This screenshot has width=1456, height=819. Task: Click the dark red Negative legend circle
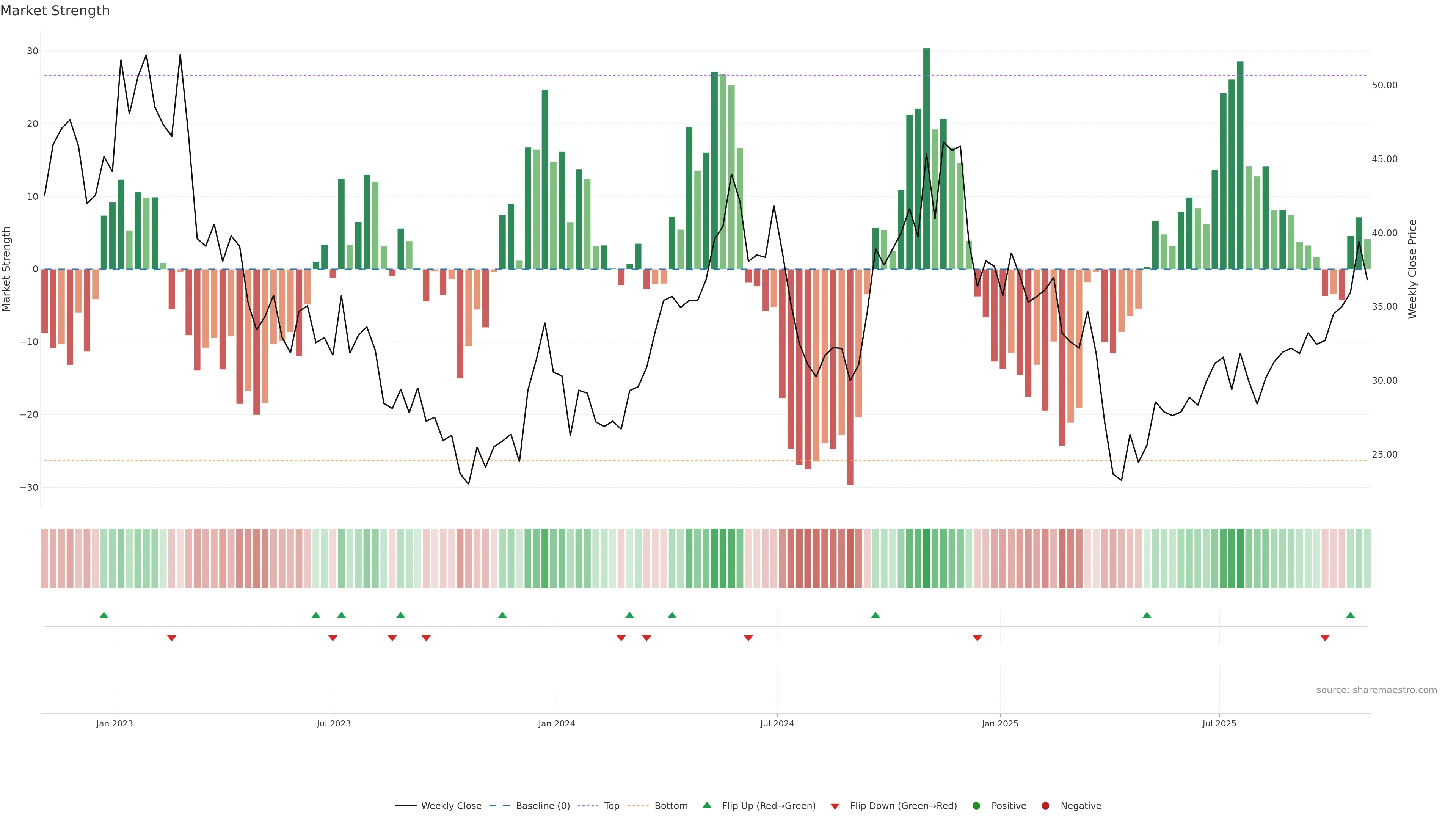(1045, 805)
